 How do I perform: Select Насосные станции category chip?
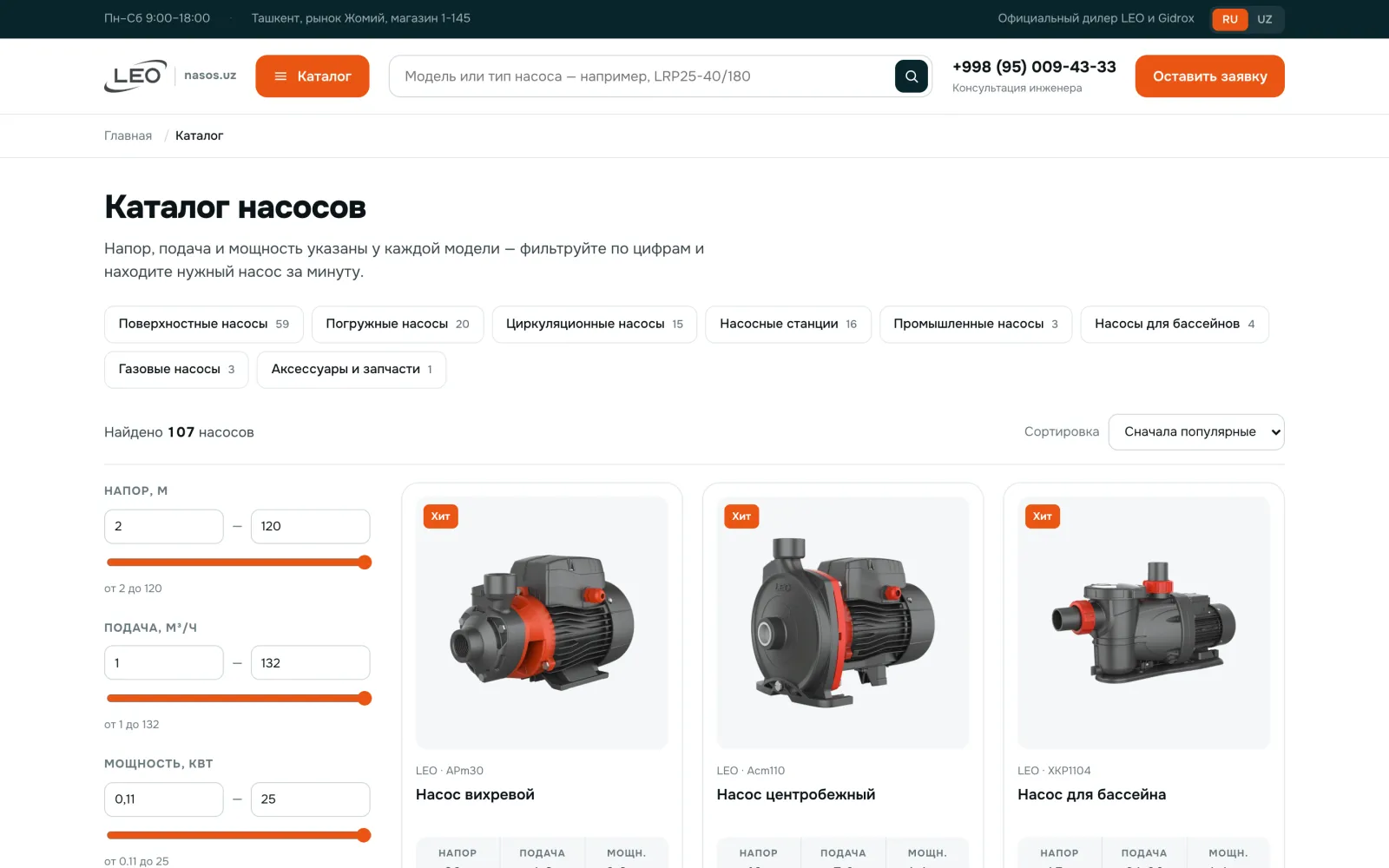[788, 325]
